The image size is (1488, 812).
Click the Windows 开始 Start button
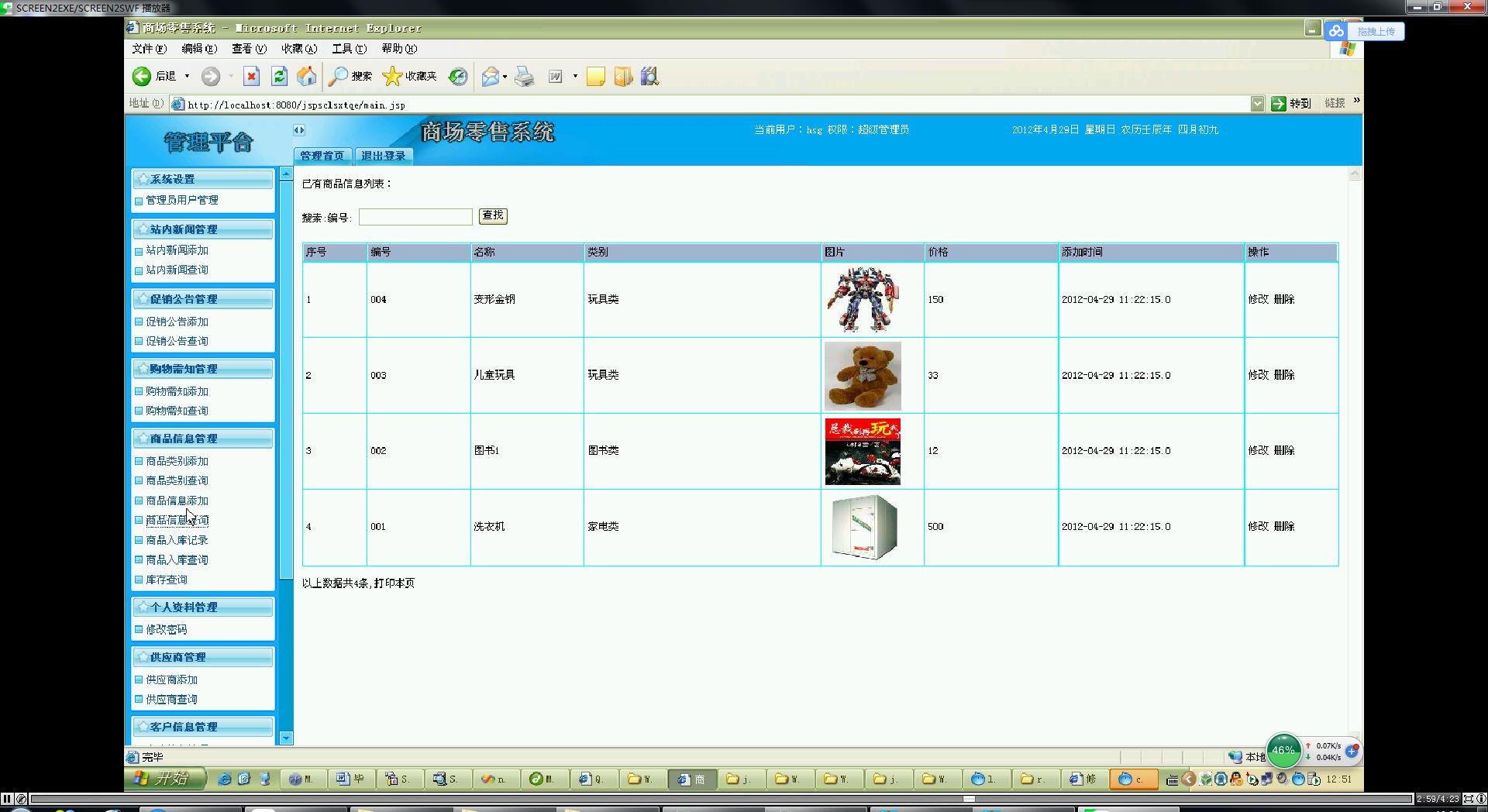166,779
